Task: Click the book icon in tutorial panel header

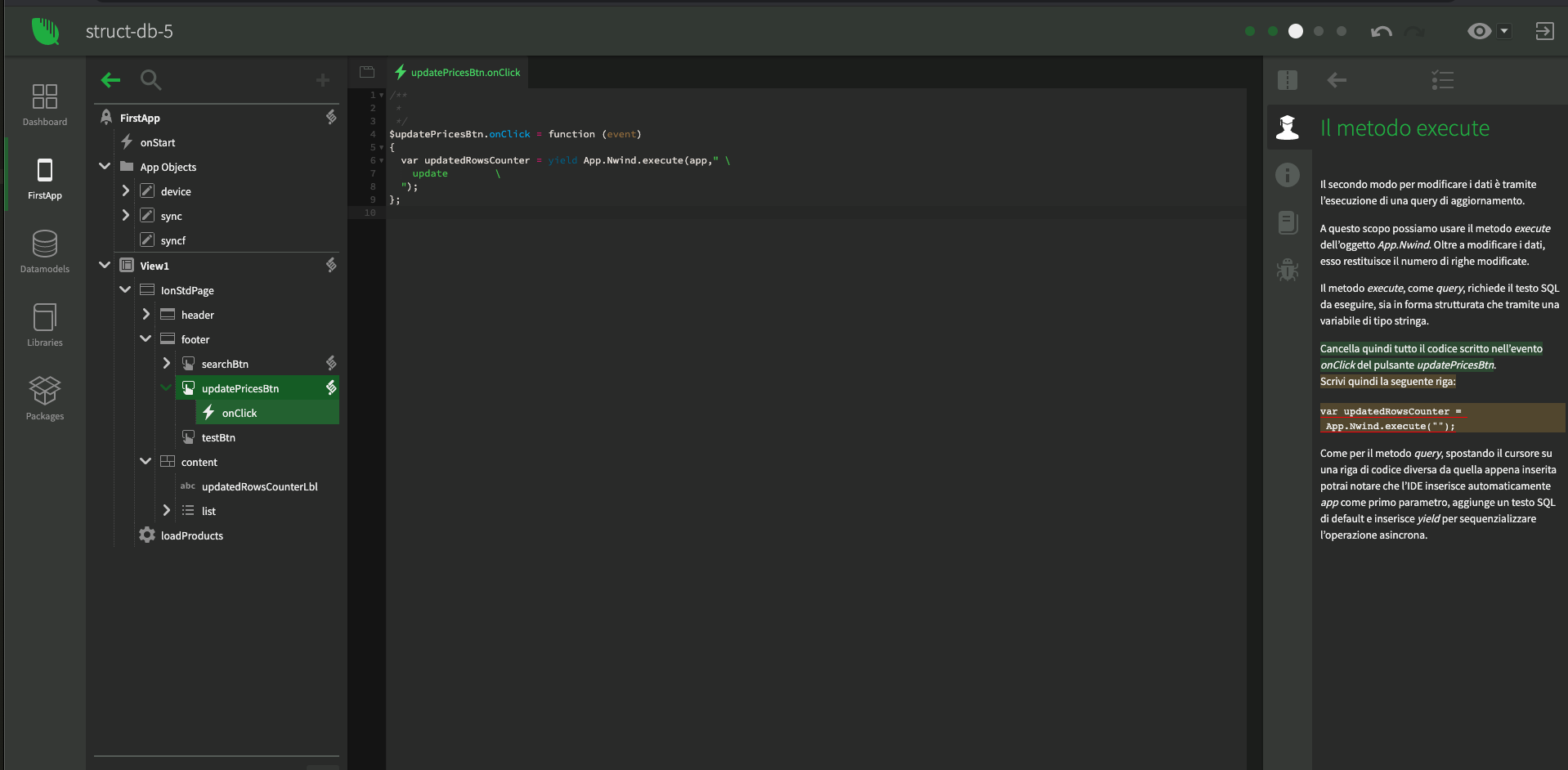Action: [1288, 79]
